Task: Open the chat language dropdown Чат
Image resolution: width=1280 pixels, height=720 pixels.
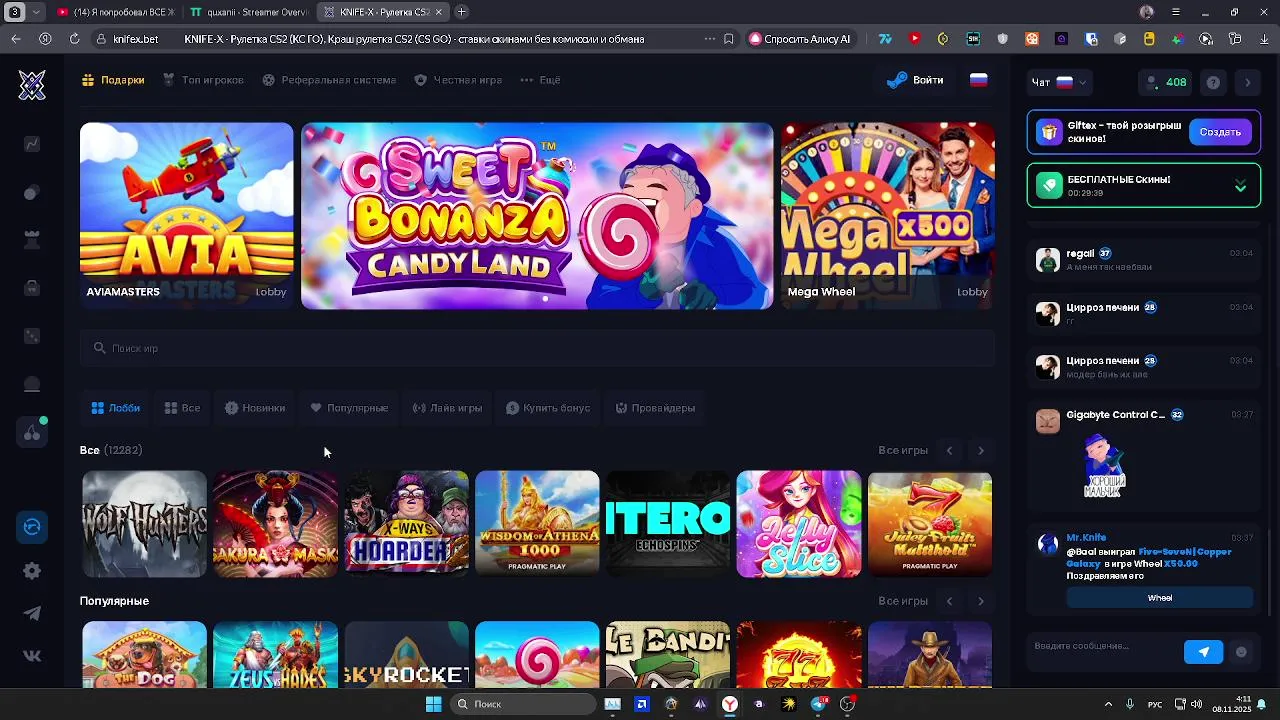Action: point(1058,82)
